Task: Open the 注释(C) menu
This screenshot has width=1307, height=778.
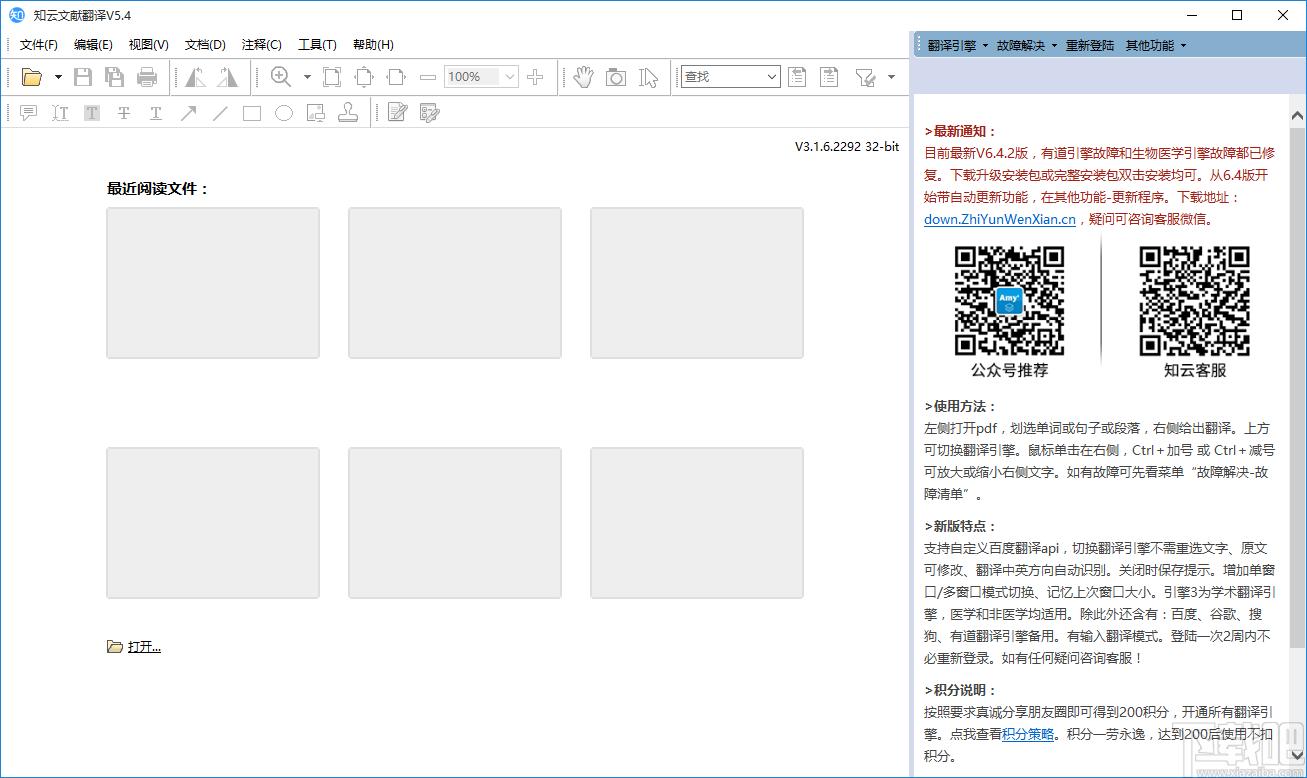Action: pyautogui.click(x=261, y=45)
